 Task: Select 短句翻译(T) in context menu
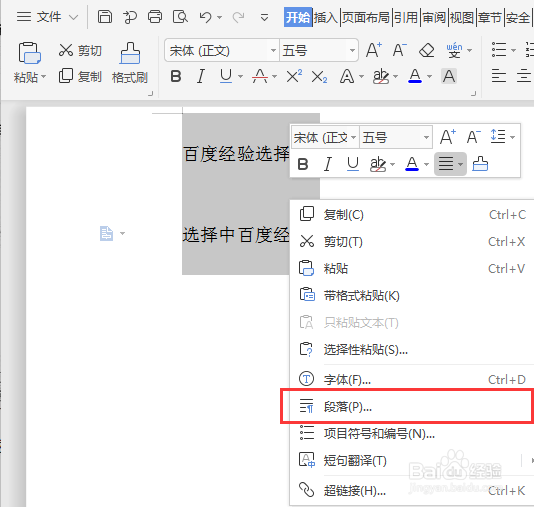[x=412, y=461]
